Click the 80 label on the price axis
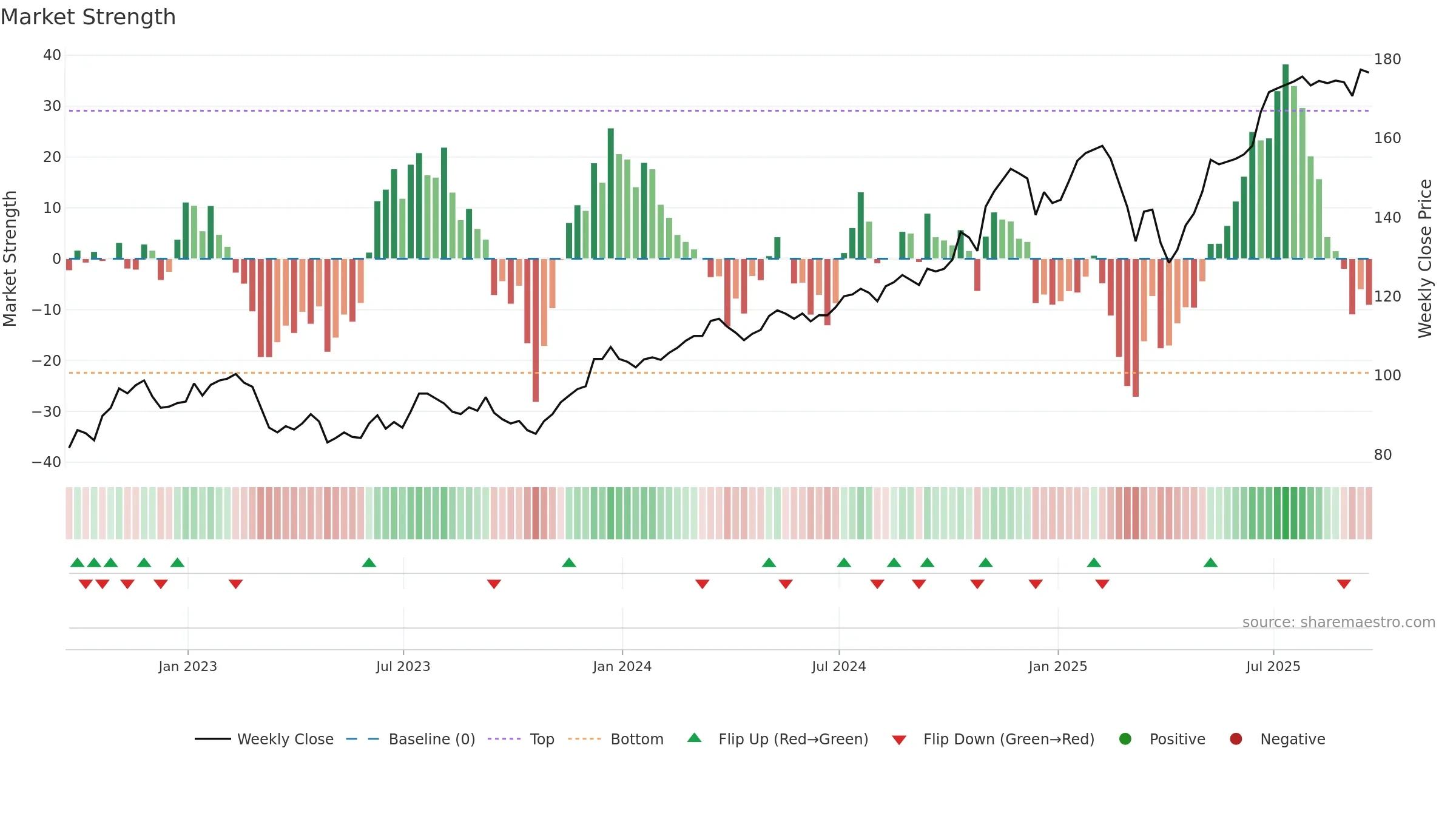This screenshot has height=819, width=1456. pos(1383,455)
